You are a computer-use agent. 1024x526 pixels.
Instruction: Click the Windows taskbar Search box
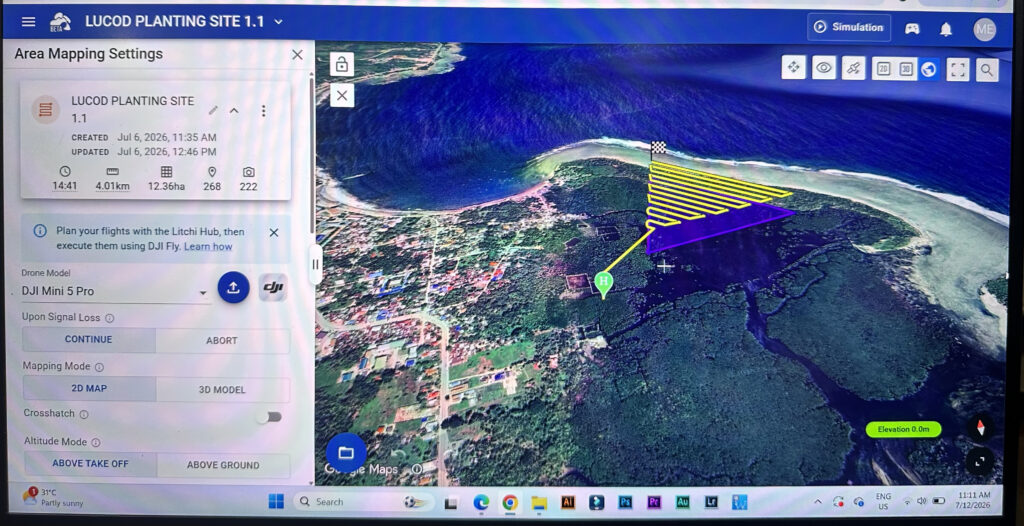coord(362,502)
